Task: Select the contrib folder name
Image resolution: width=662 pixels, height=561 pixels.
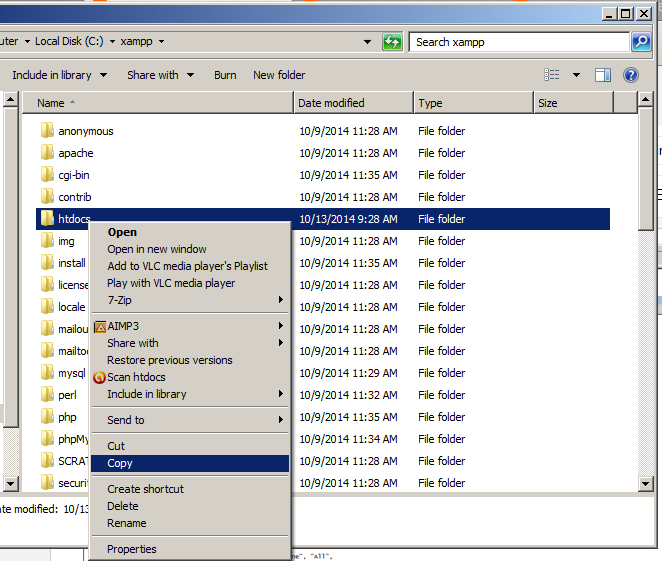Action: tap(75, 197)
